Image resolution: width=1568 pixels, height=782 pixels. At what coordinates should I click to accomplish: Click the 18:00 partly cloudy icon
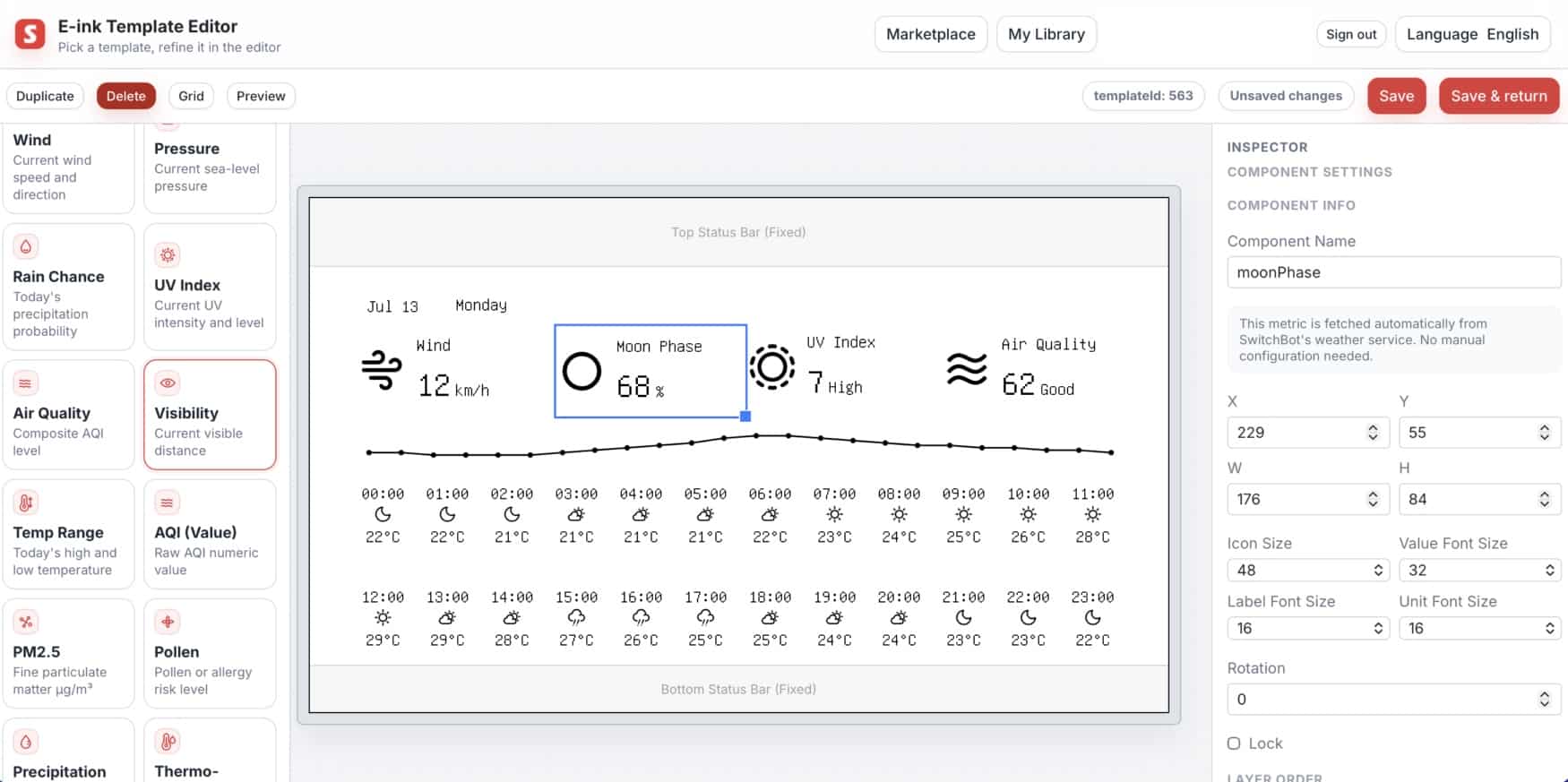click(x=770, y=617)
